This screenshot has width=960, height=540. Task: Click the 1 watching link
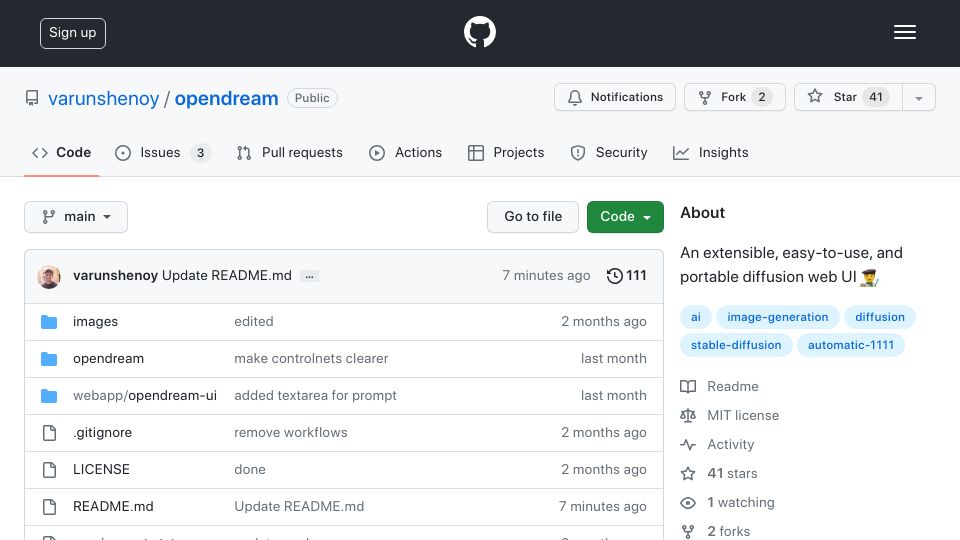coord(727,503)
